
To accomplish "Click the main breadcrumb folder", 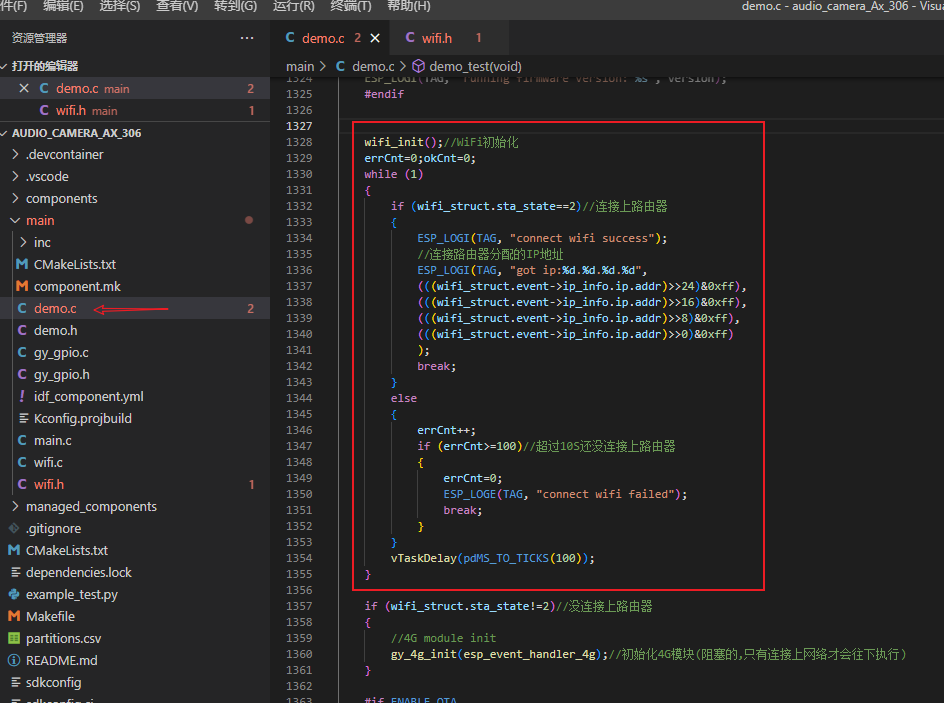I will (300, 66).
